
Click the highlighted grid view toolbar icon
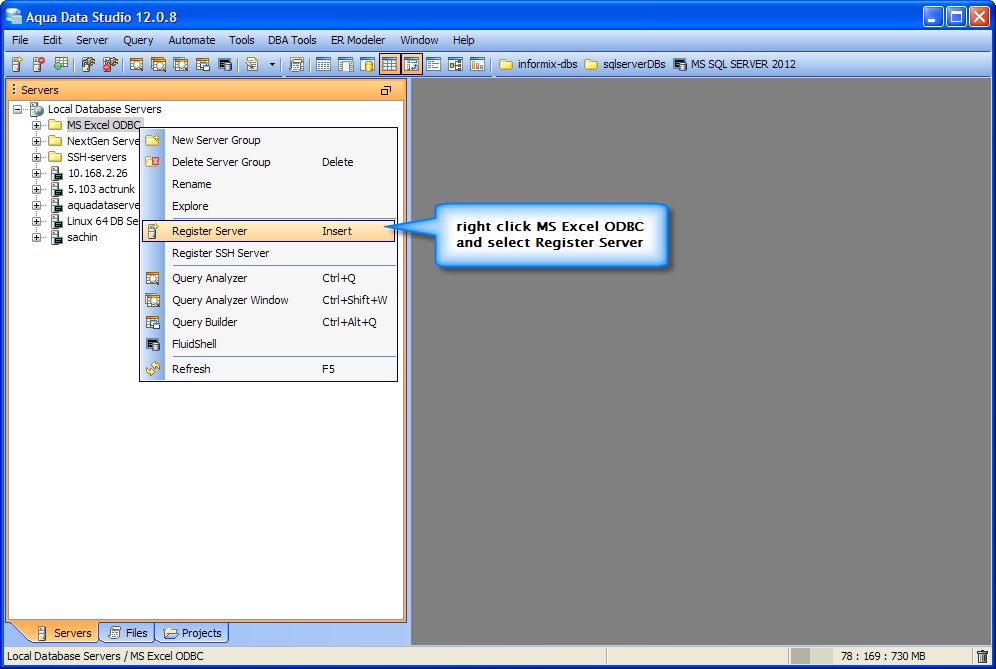[x=389, y=64]
